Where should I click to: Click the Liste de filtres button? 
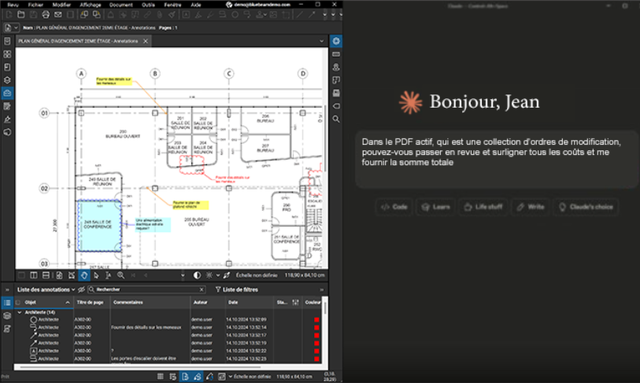coord(237,289)
